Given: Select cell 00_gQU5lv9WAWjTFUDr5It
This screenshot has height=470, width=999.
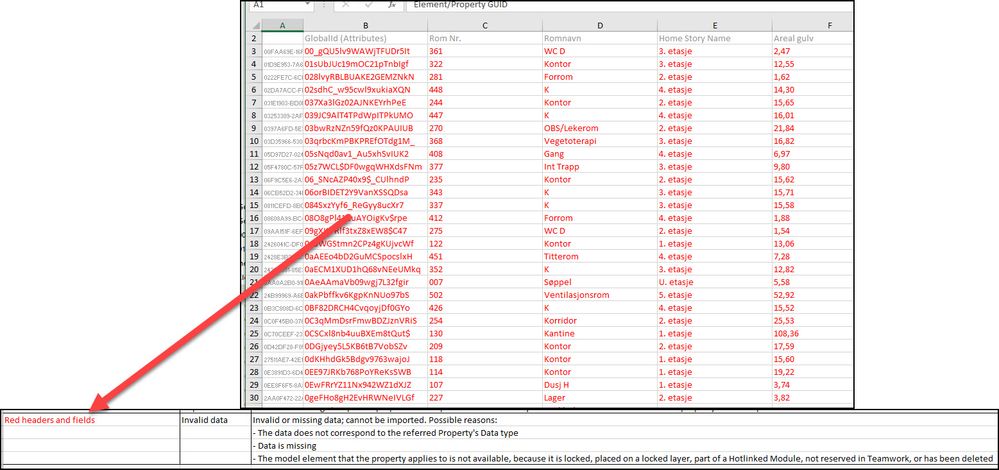Looking at the screenshot, I should tap(365, 51).
